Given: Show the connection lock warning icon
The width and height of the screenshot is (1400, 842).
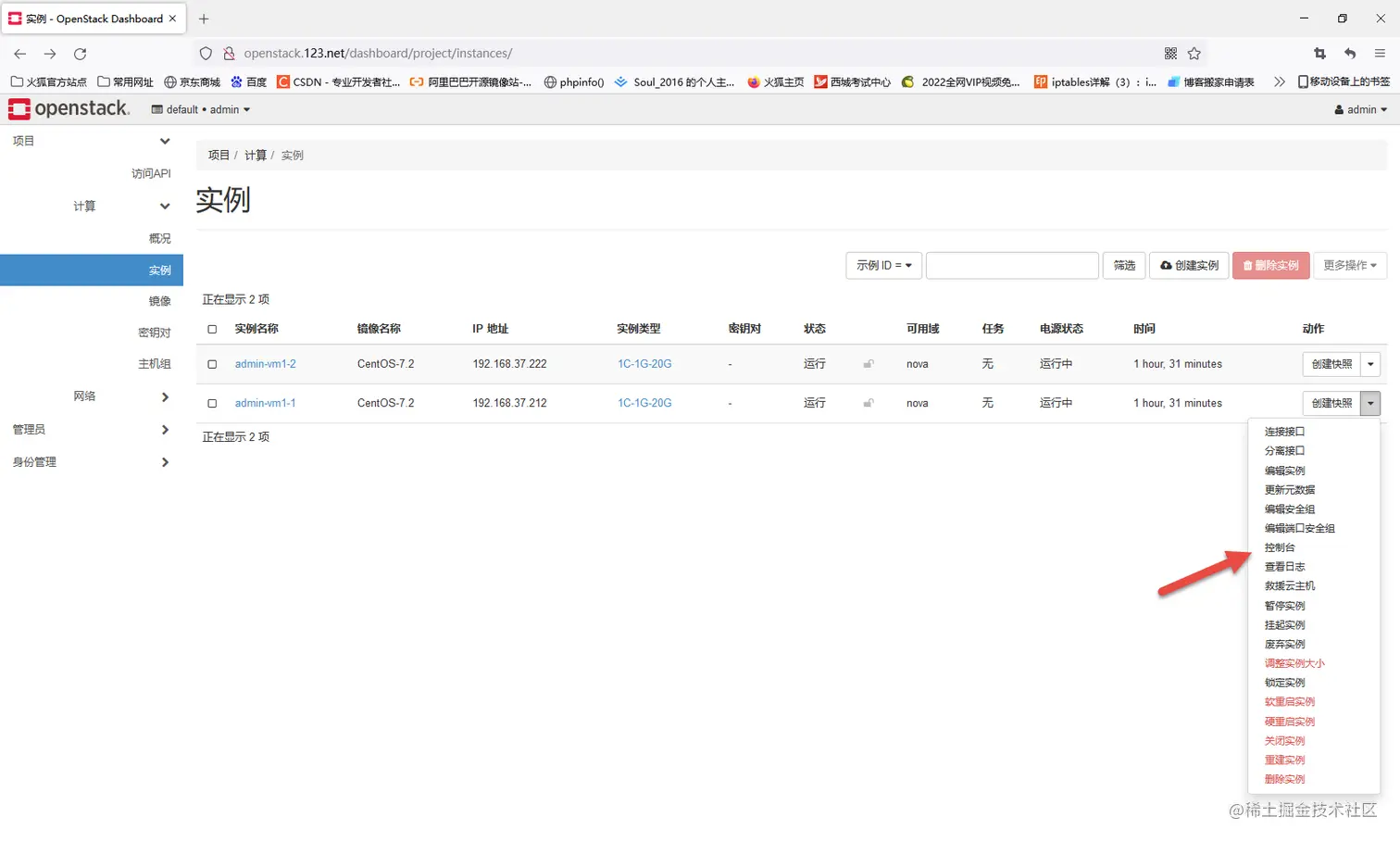Looking at the screenshot, I should click(229, 54).
